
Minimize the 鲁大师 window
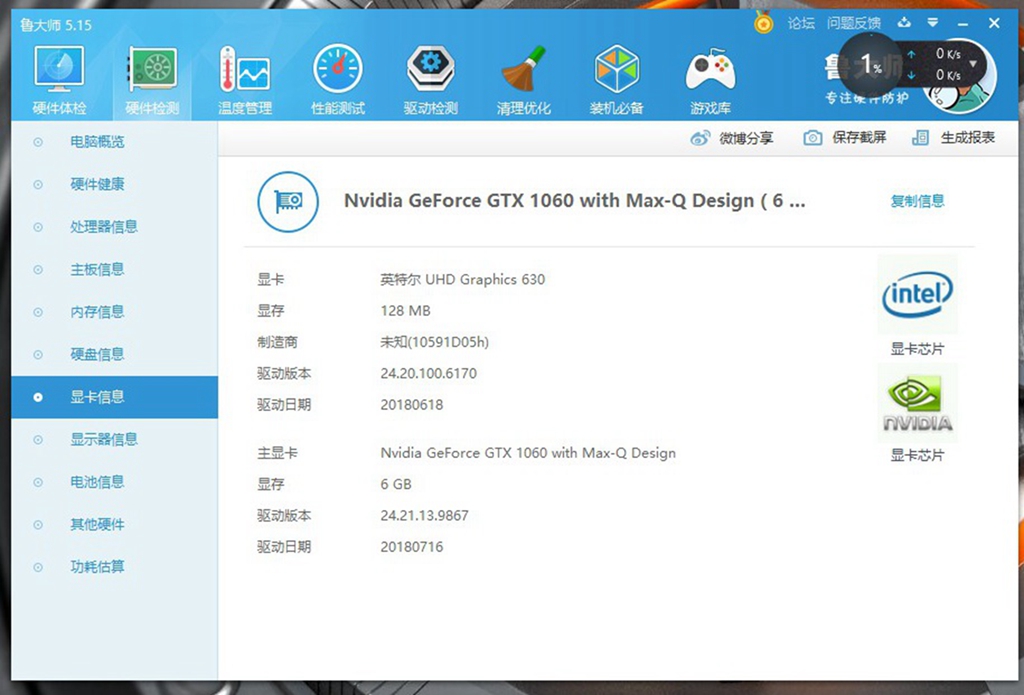963,24
